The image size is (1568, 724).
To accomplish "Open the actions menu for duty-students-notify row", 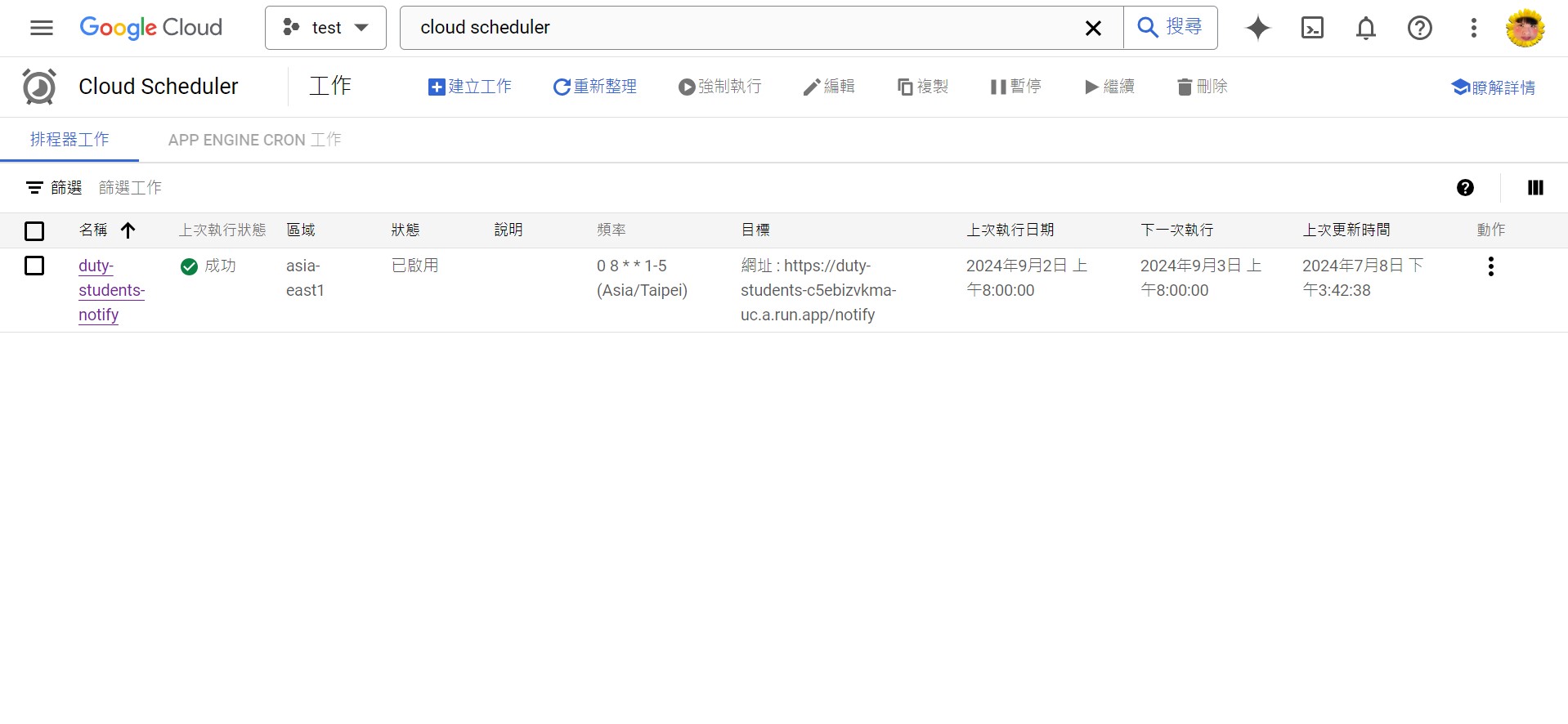I will tap(1490, 266).
